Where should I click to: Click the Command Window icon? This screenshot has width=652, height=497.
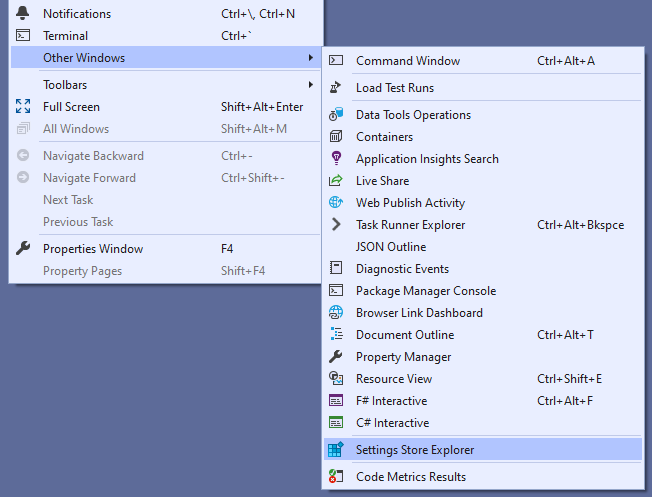point(336,60)
